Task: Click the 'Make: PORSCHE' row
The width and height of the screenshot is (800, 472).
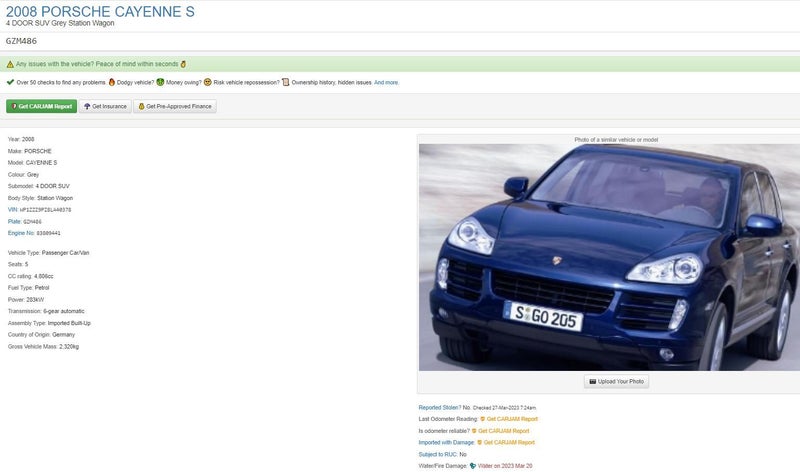Action: [30, 151]
